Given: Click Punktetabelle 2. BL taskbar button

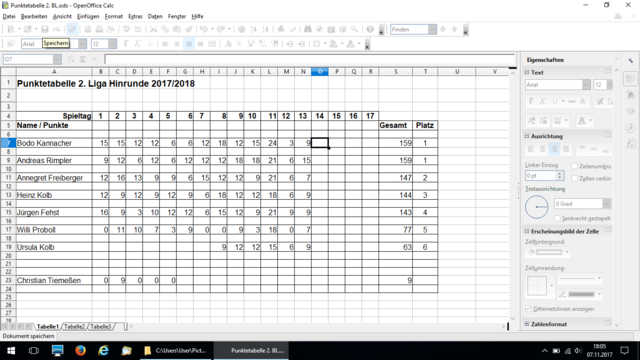Looking at the screenshot, I should point(251,351).
